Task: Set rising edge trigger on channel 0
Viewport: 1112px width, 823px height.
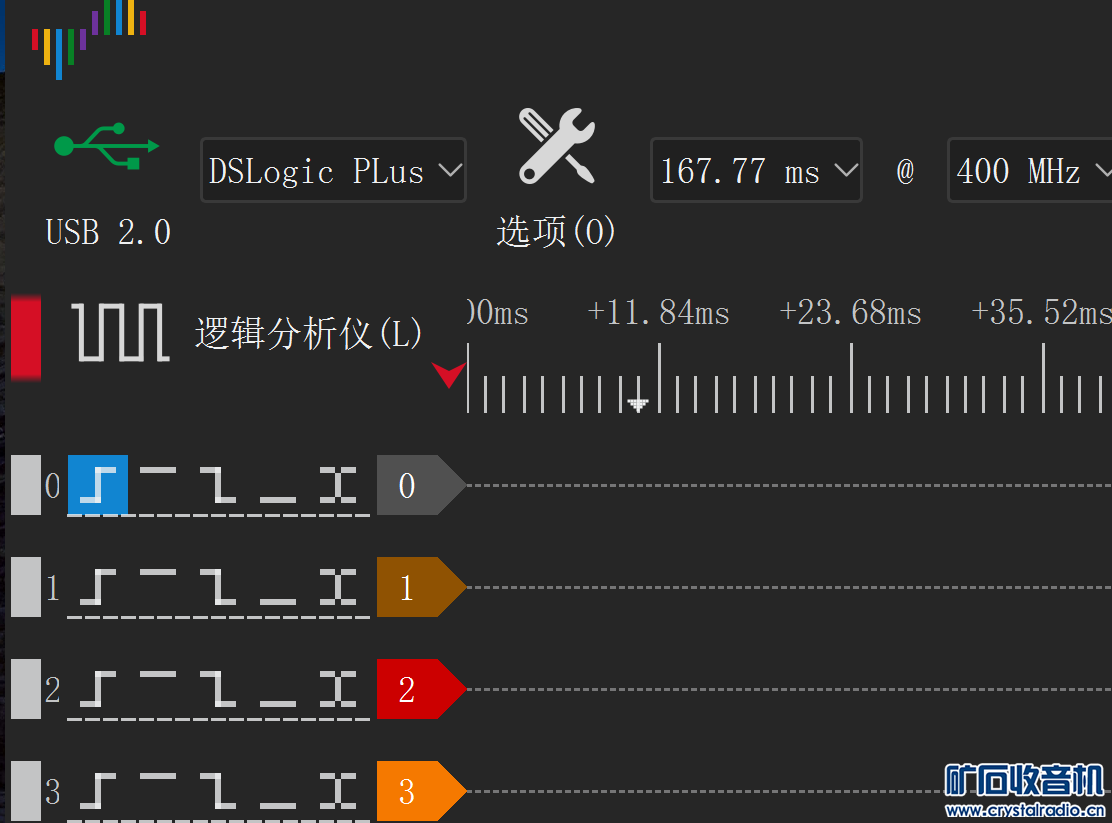Action: point(98,485)
